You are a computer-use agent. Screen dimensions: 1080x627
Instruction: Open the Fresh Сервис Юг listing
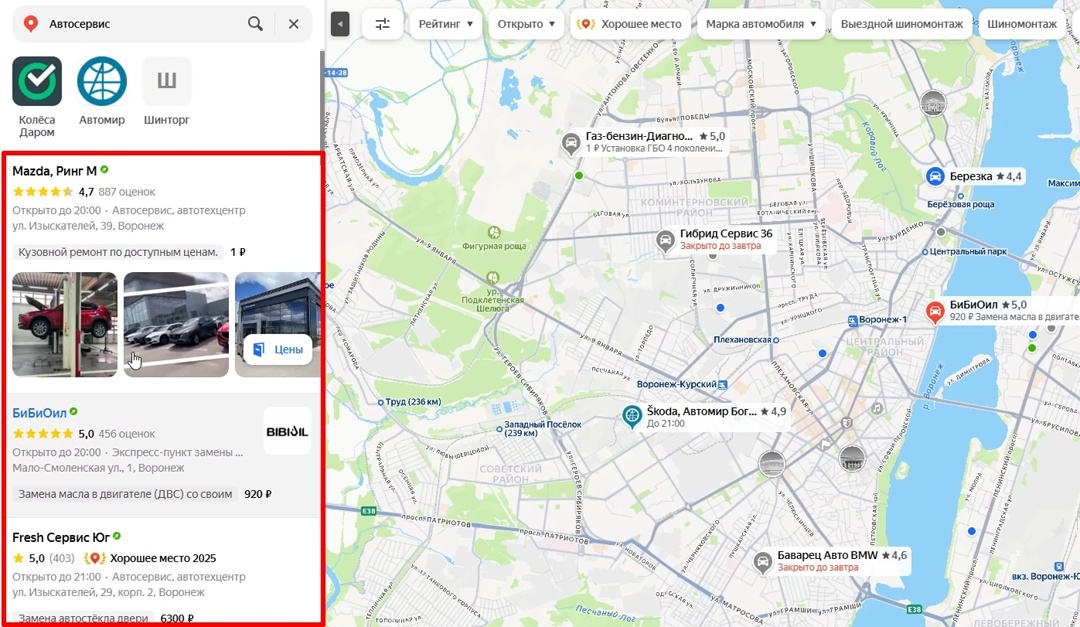(x=61, y=537)
